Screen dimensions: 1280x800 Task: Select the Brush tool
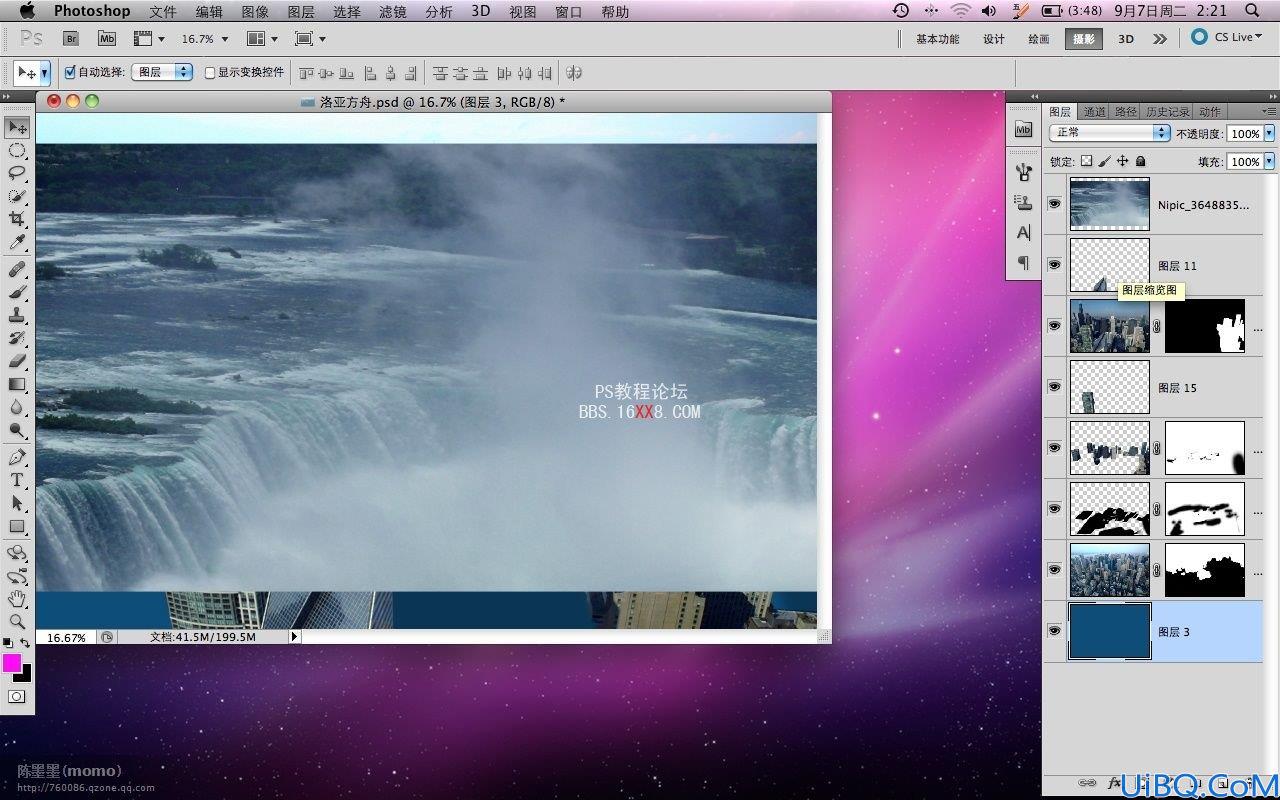pyautogui.click(x=17, y=292)
